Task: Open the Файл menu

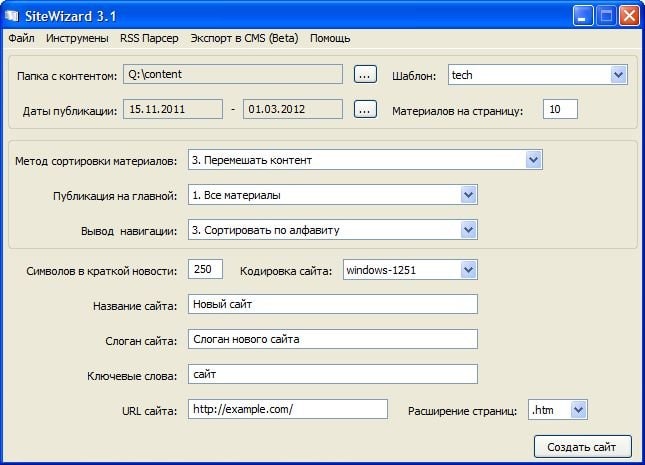Action: coord(21,38)
